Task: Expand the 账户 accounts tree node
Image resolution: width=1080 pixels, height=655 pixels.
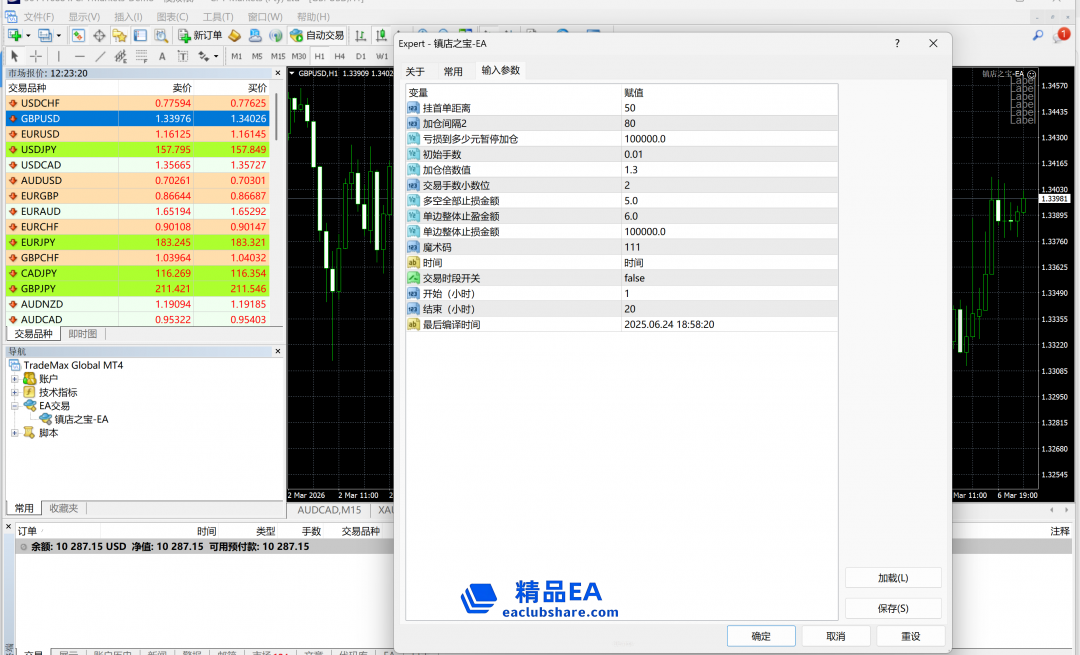Action: [x=15, y=379]
